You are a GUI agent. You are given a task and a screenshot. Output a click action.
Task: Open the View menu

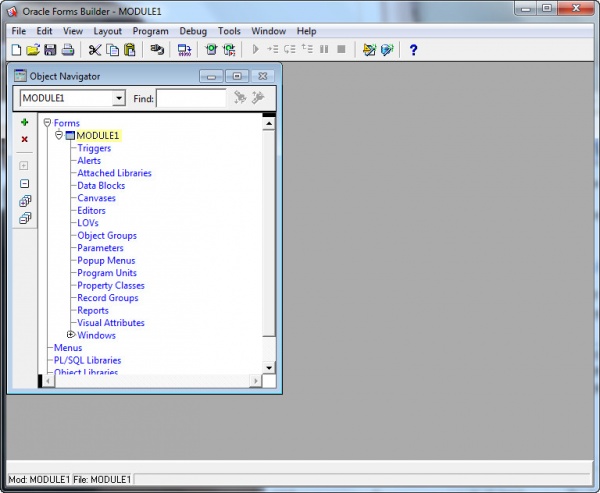73,31
